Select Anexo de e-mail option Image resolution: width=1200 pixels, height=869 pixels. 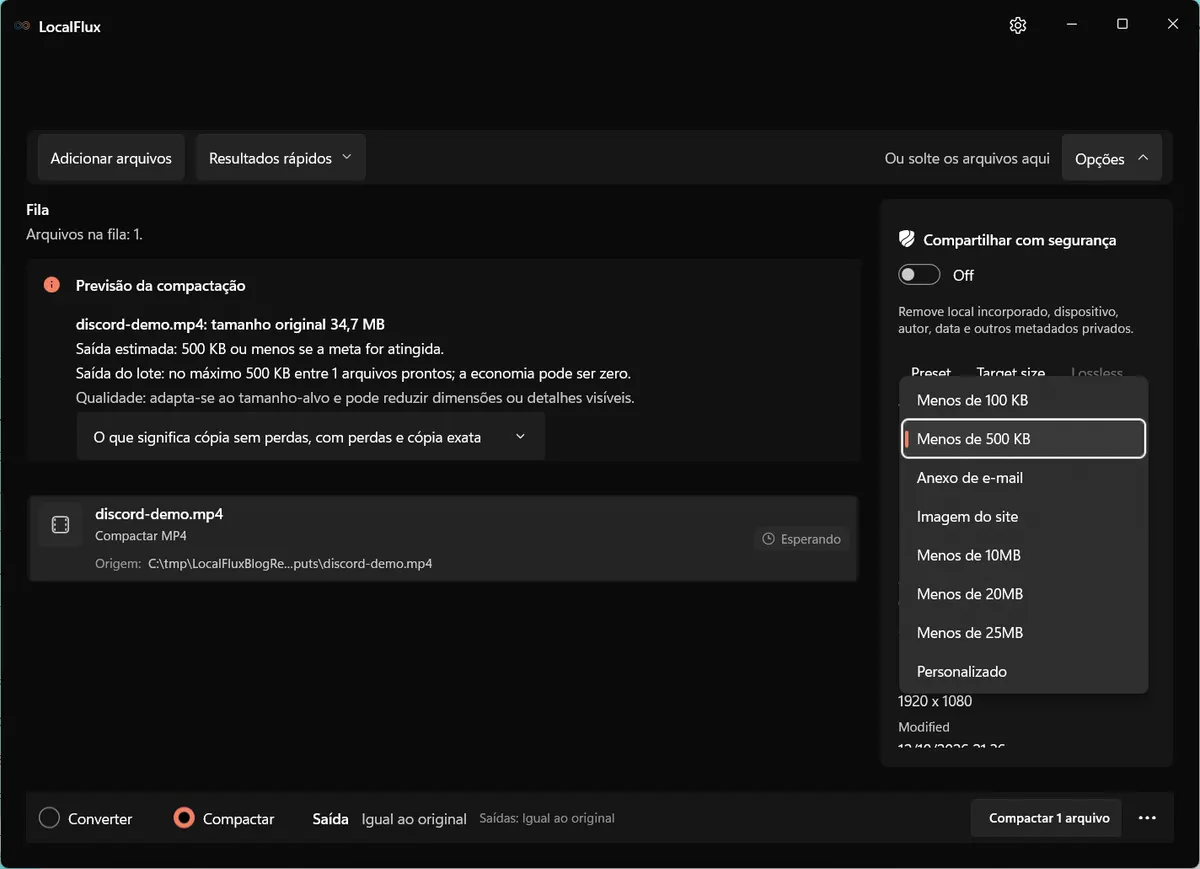(1023, 478)
